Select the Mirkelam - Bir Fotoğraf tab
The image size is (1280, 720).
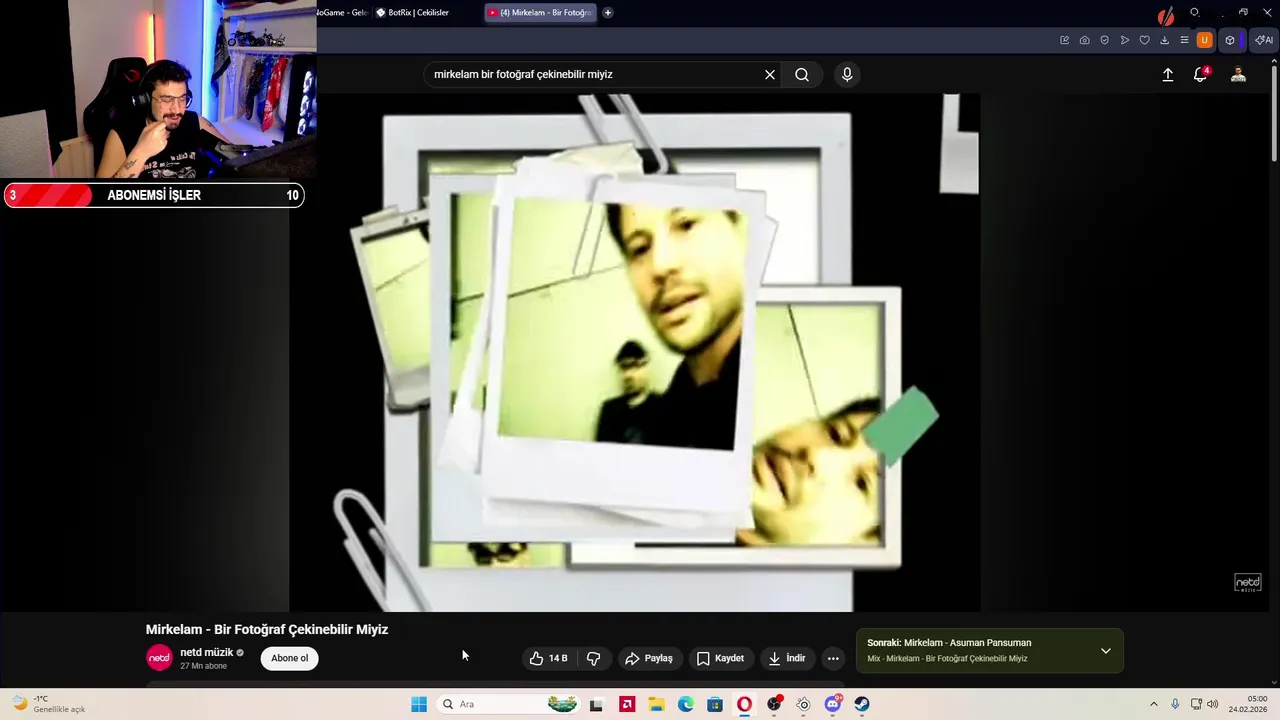[x=540, y=13]
